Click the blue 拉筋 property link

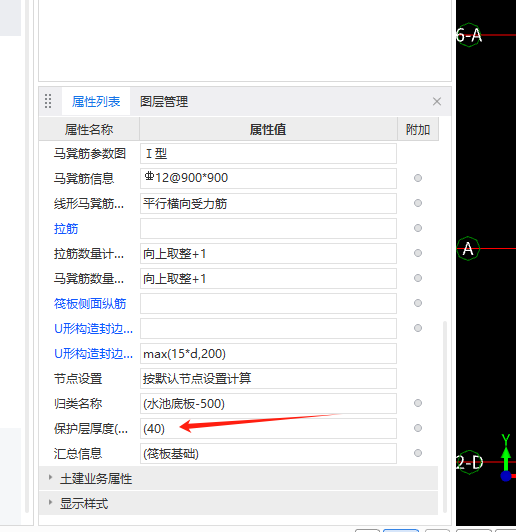tap(66, 228)
